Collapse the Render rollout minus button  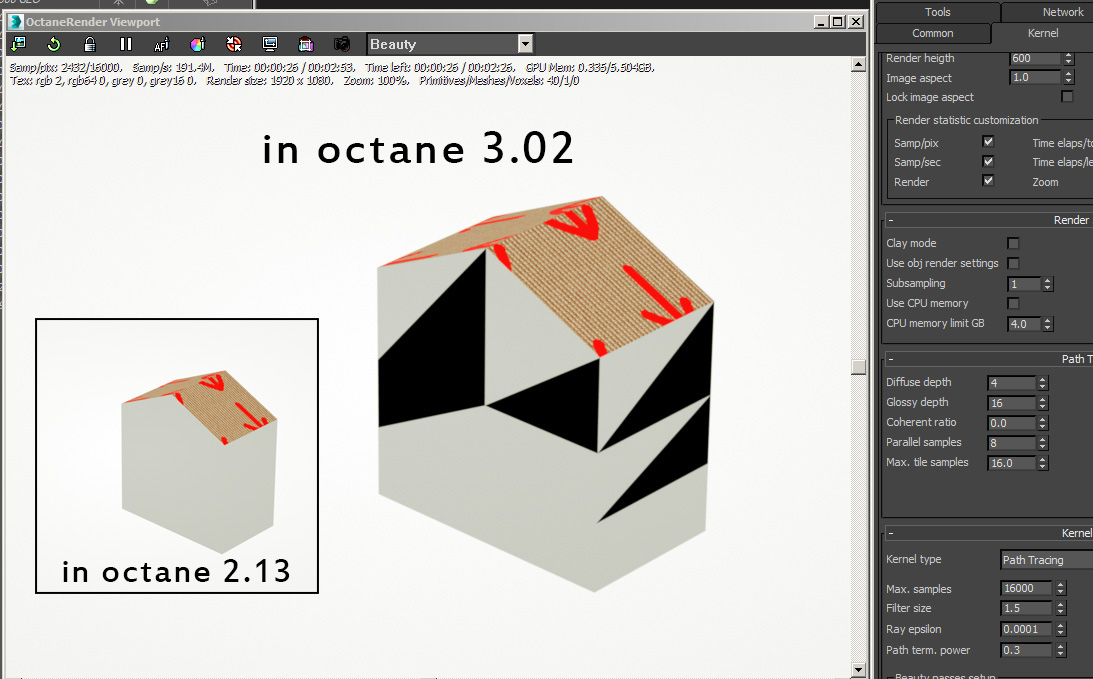tap(890, 220)
